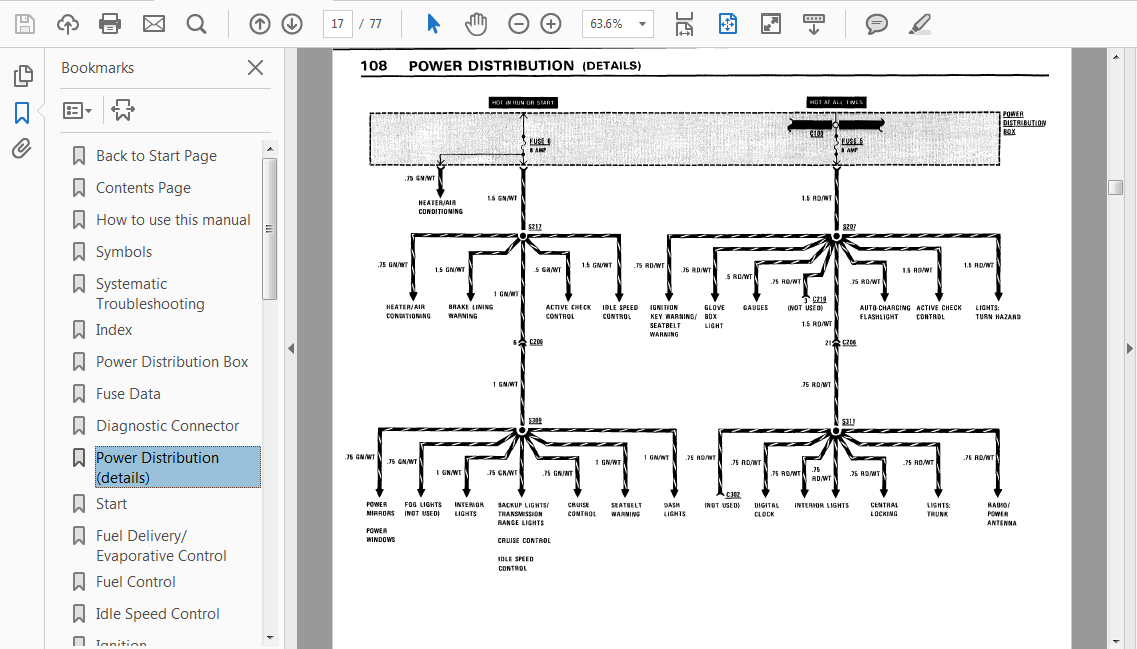Open bookmarks options menu dropdown

click(77, 110)
